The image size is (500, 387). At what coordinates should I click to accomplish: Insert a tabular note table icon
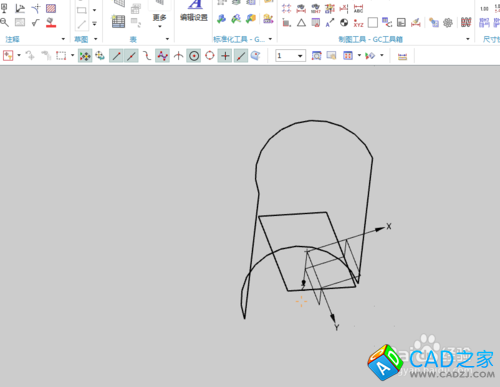[118, 22]
